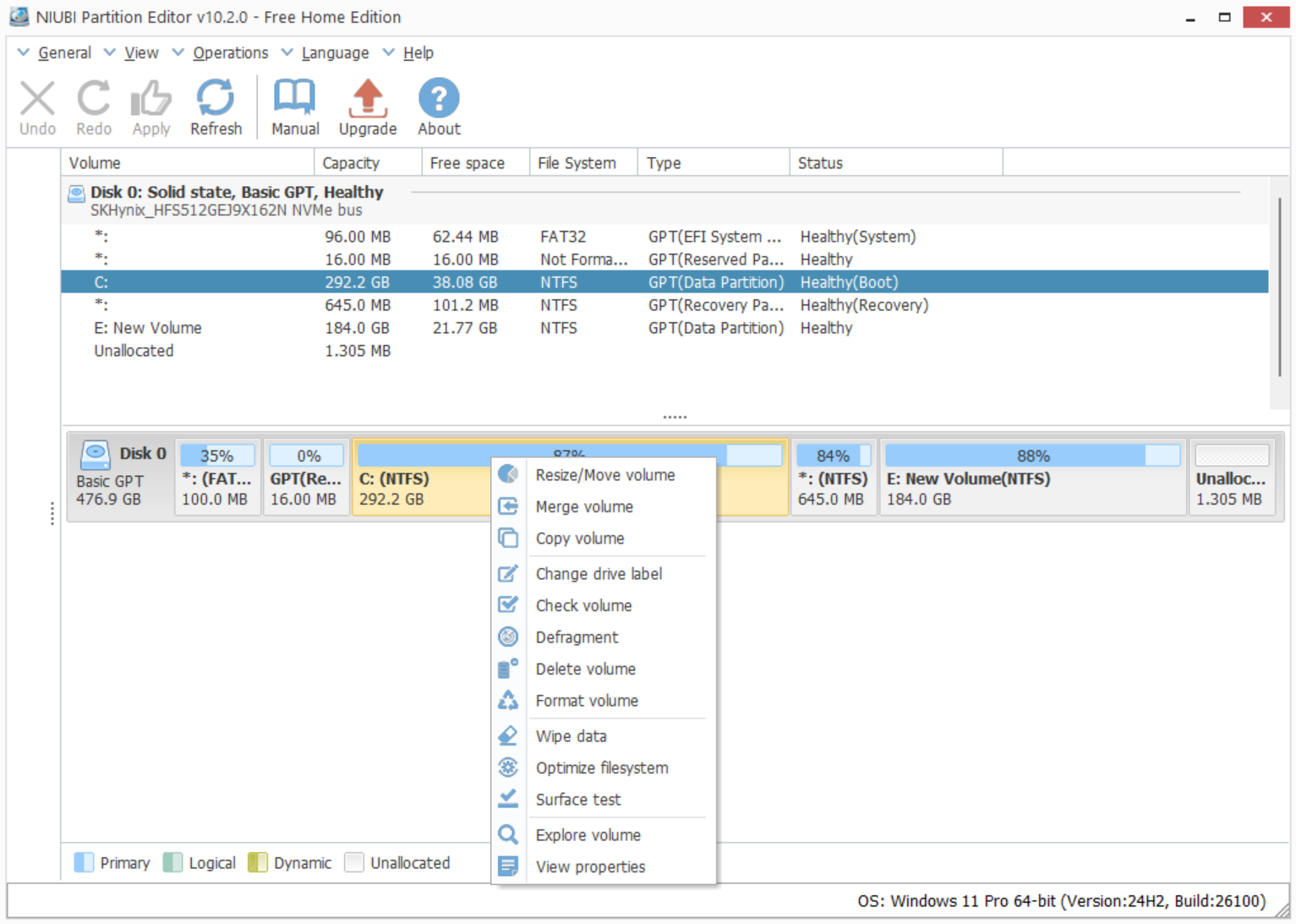1296x924 pixels.
Task: Click the volume list vertical scrollbar
Action: click(1280, 287)
